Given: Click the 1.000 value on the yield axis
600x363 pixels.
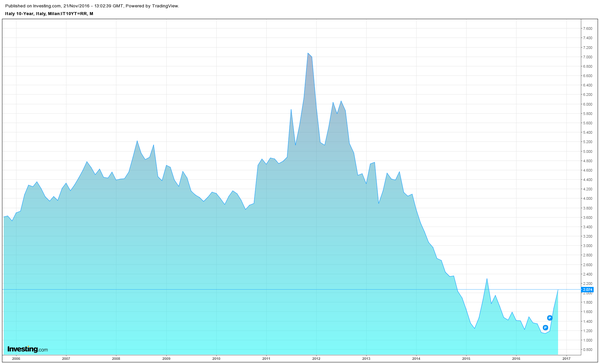Looking at the screenshot, I should [588, 340].
